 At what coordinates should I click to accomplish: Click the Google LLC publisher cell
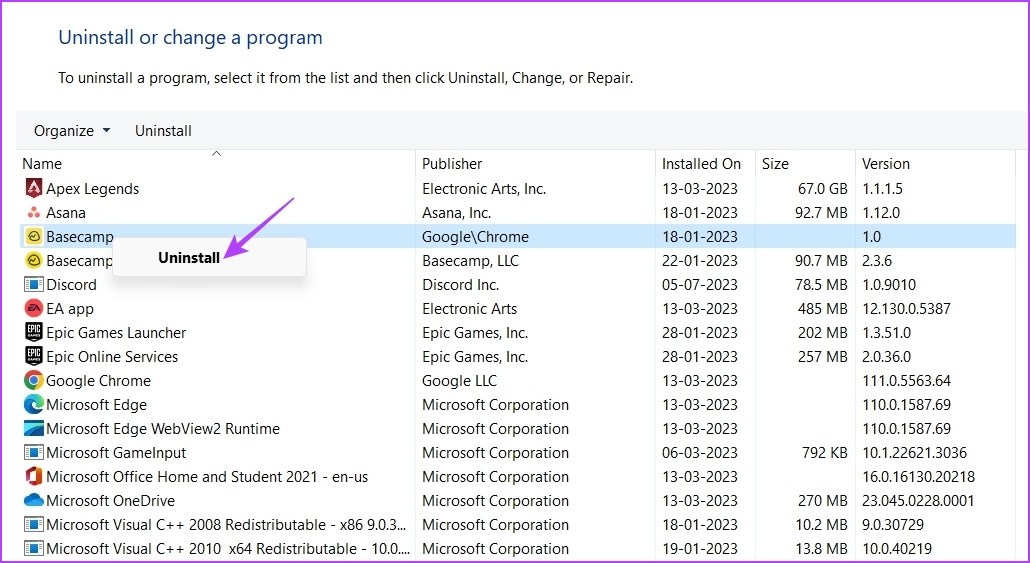459,380
